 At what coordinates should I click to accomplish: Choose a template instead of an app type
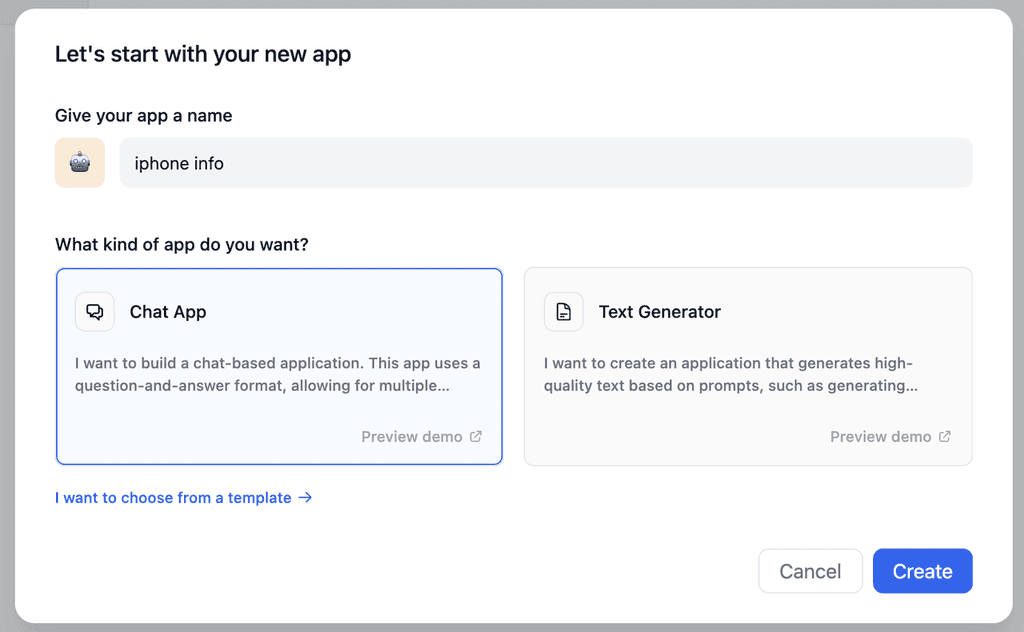coord(175,497)
